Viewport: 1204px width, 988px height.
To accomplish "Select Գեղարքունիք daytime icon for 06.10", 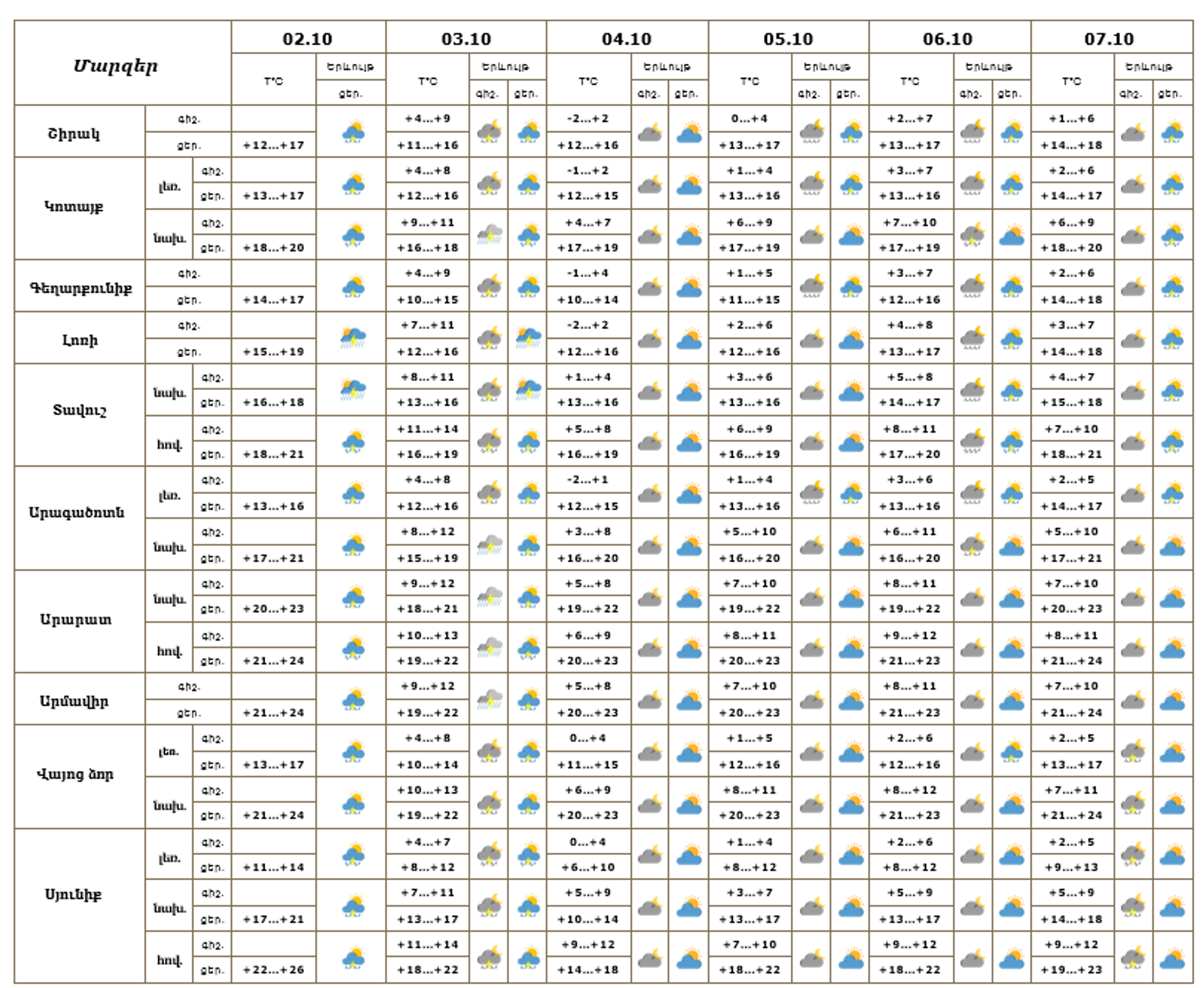I will (1011, 286).
